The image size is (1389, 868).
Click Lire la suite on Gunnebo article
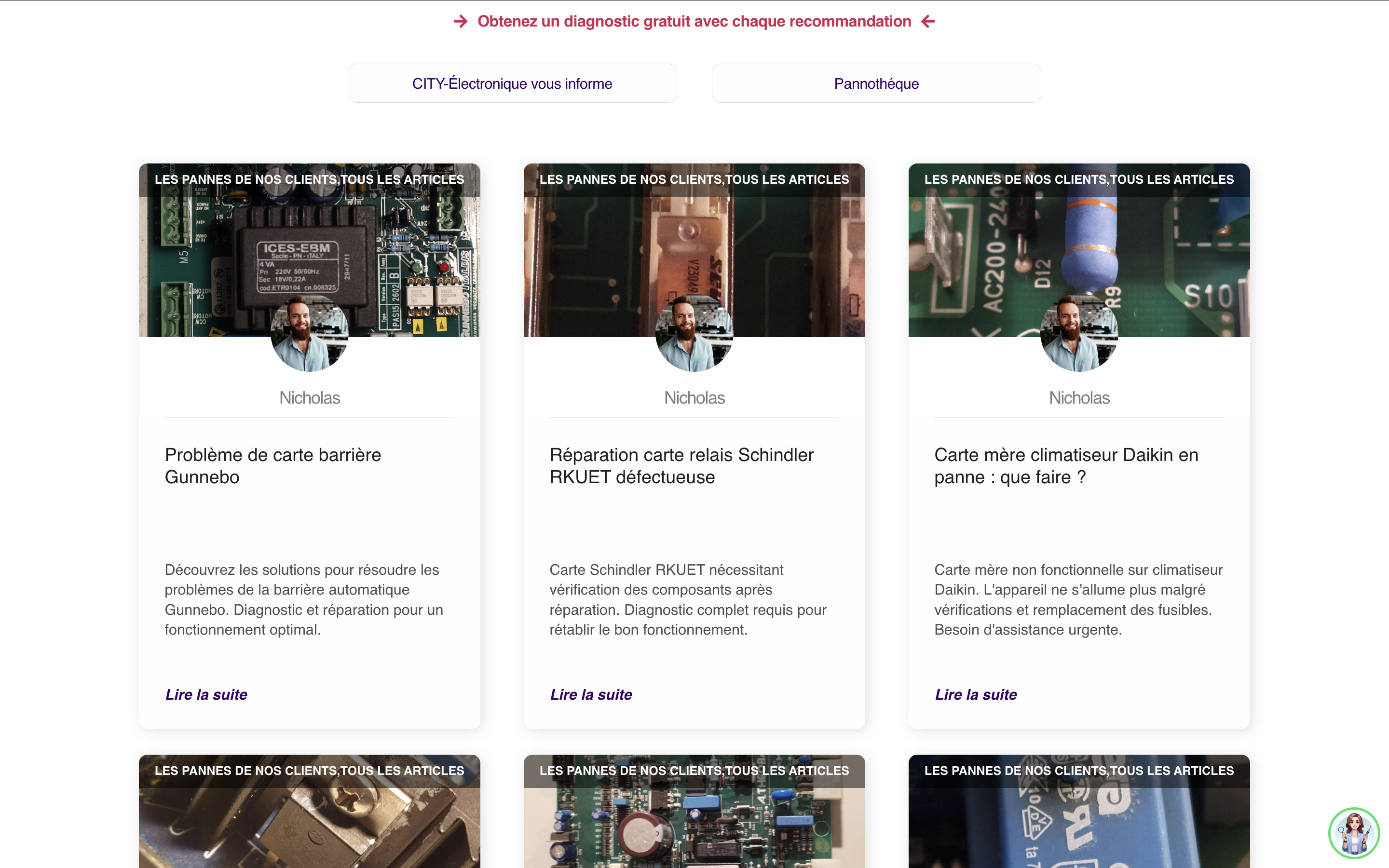coord(206,694)
